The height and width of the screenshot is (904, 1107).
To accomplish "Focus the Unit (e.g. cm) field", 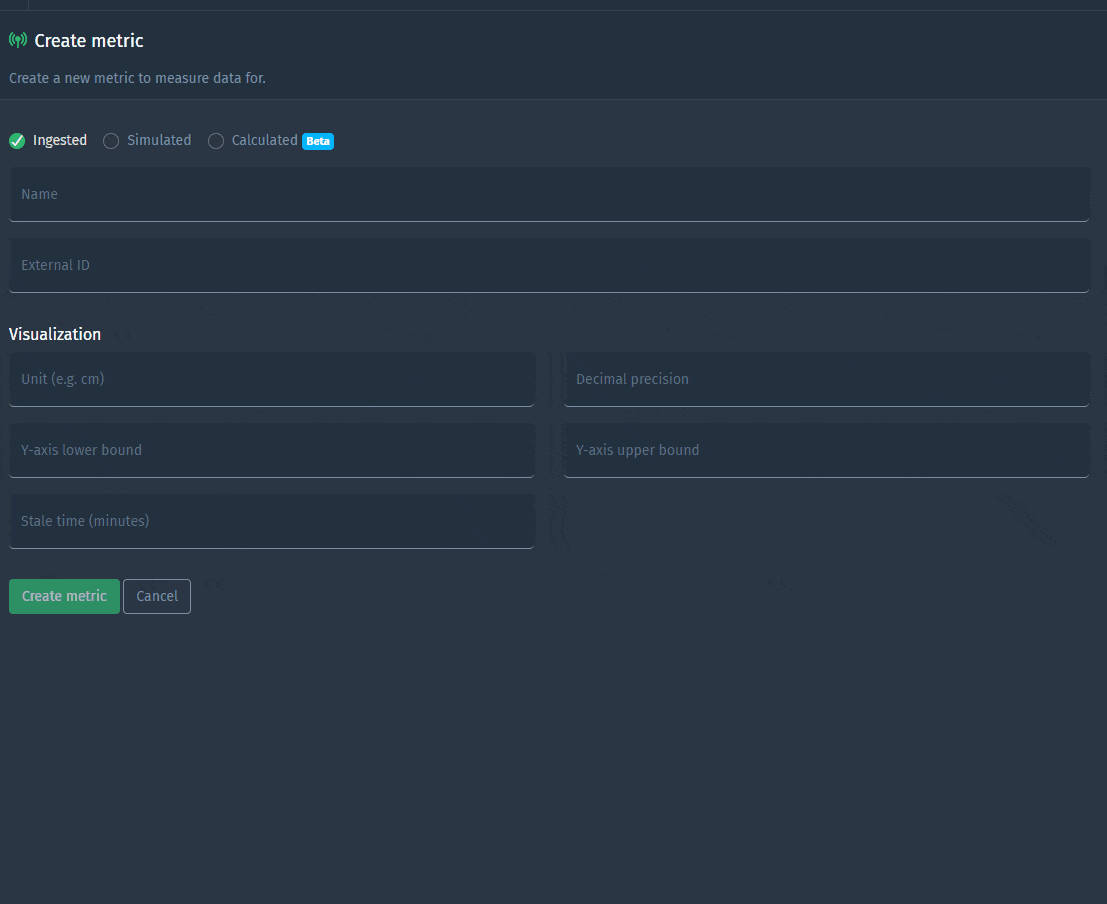I will [272, 379].
